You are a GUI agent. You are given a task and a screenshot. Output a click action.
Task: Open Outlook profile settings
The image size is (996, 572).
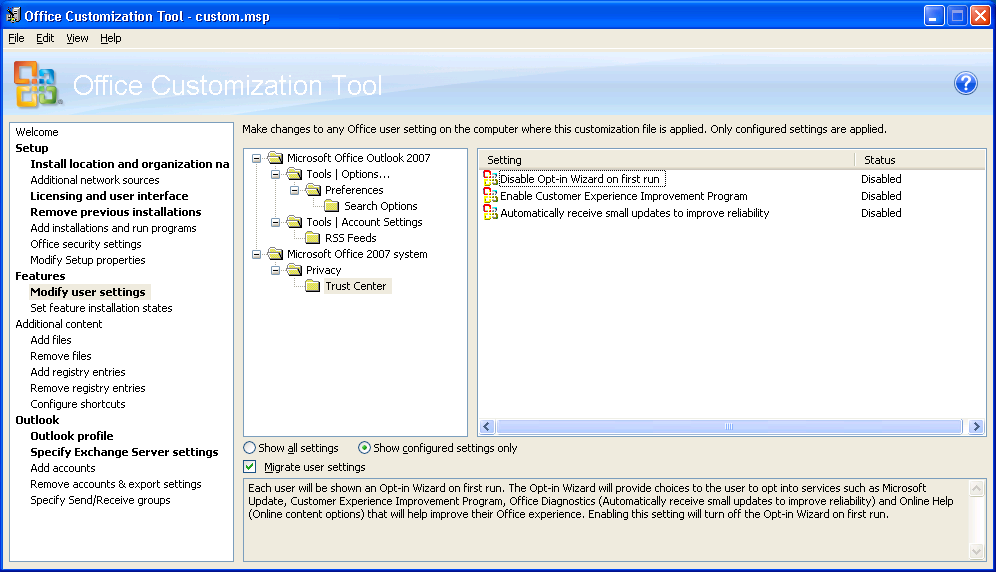click(x=72, y=436)
